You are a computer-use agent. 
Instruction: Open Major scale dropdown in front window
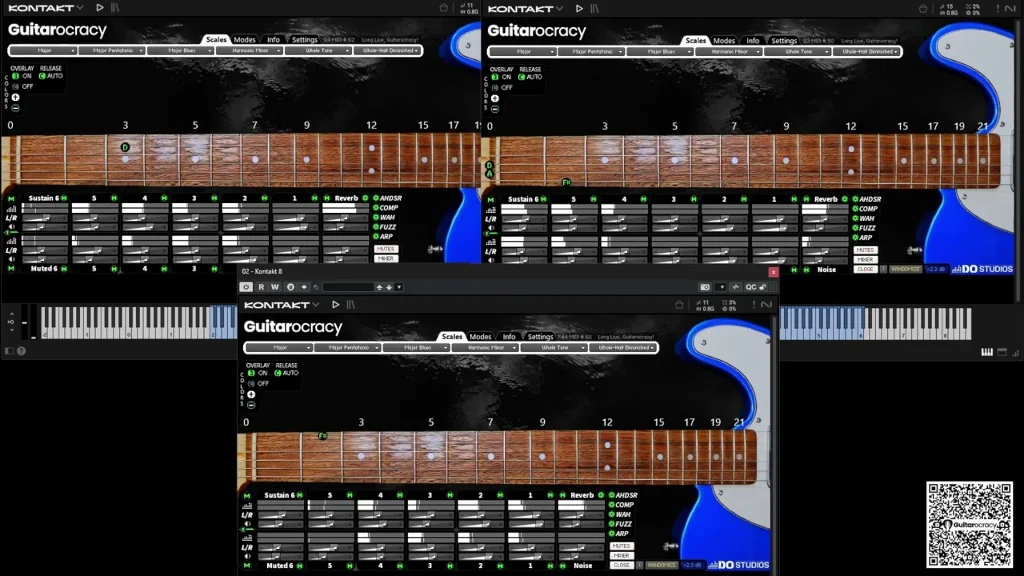click(279, 347)
